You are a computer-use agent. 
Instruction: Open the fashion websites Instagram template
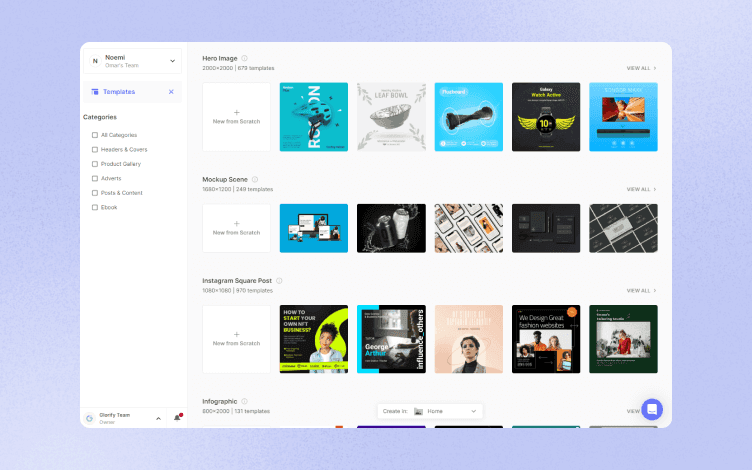[x=546, y=339]
